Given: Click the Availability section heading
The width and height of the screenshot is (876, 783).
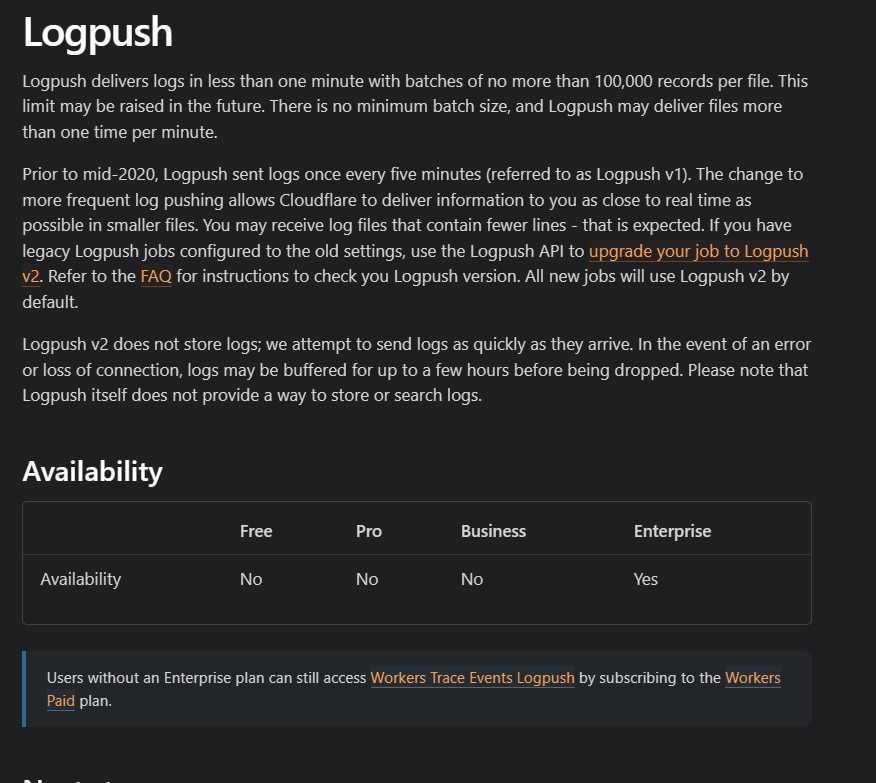Looking at the screenshot, I should (x=92, y=471).
